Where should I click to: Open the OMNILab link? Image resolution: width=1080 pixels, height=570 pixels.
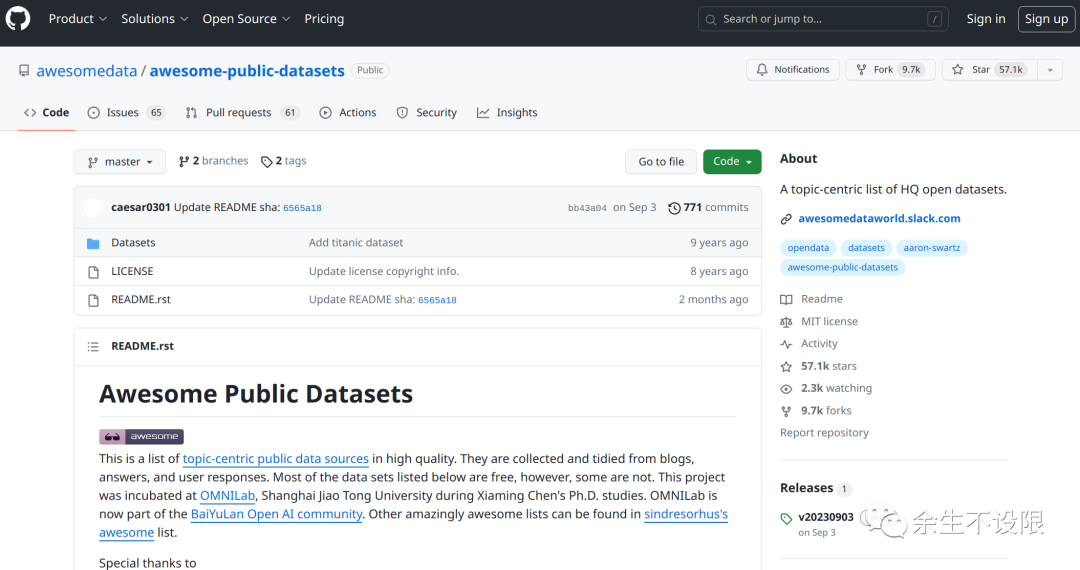tap(227, 496)
